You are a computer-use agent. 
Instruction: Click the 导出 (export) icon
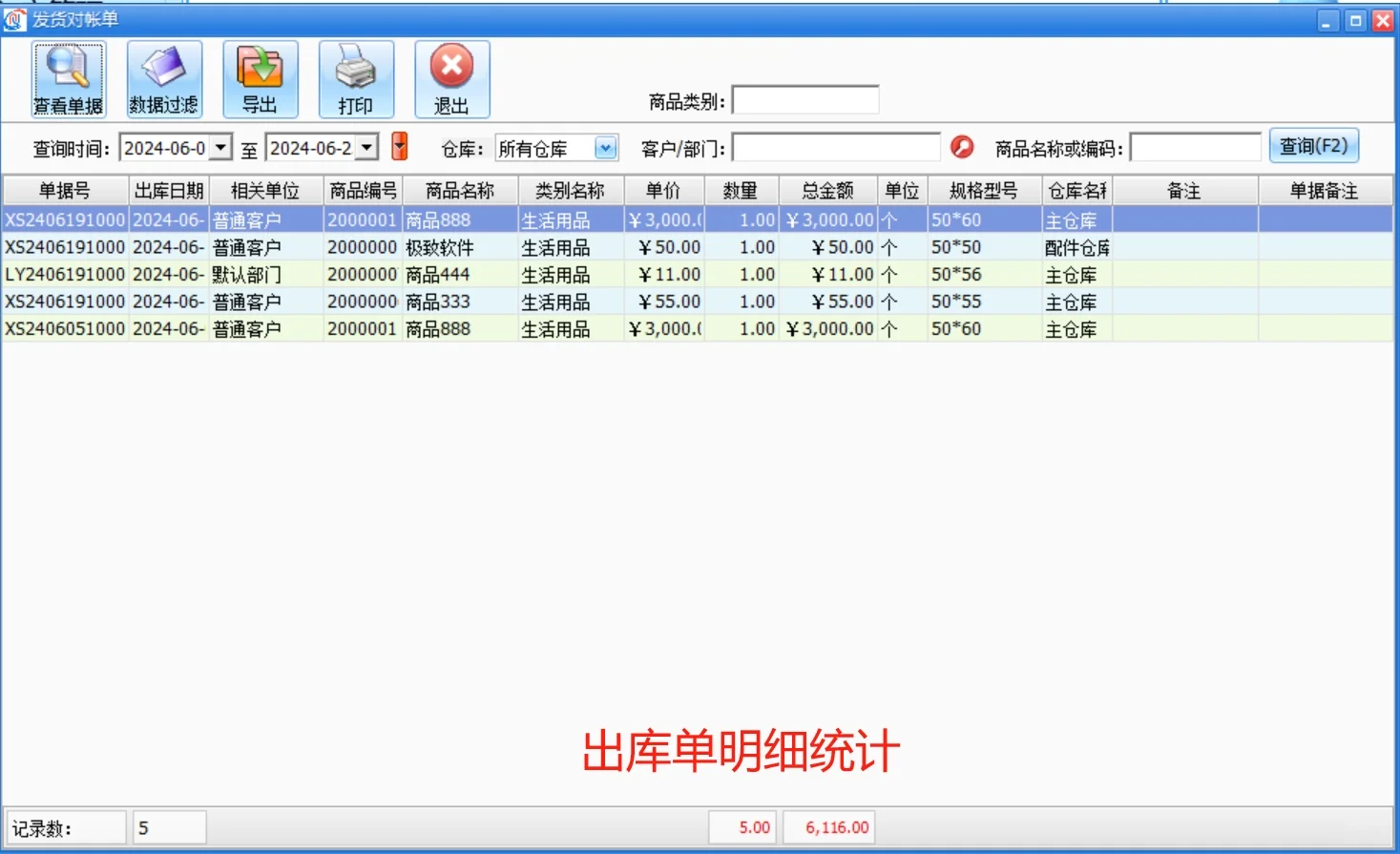coord(260,78)
